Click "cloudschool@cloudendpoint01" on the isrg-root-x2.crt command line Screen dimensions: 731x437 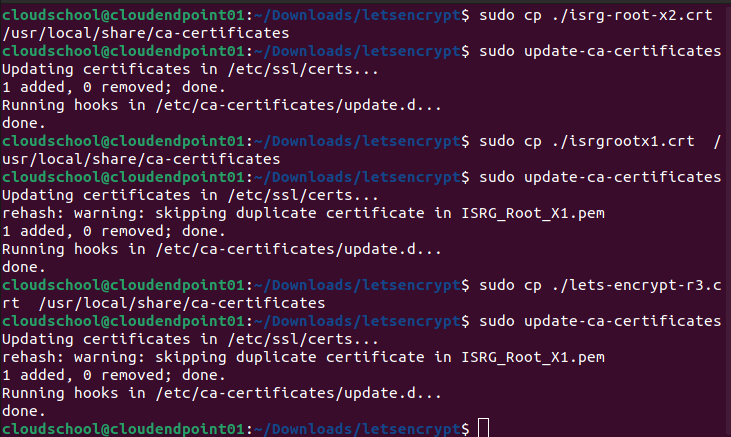(124, 15)
